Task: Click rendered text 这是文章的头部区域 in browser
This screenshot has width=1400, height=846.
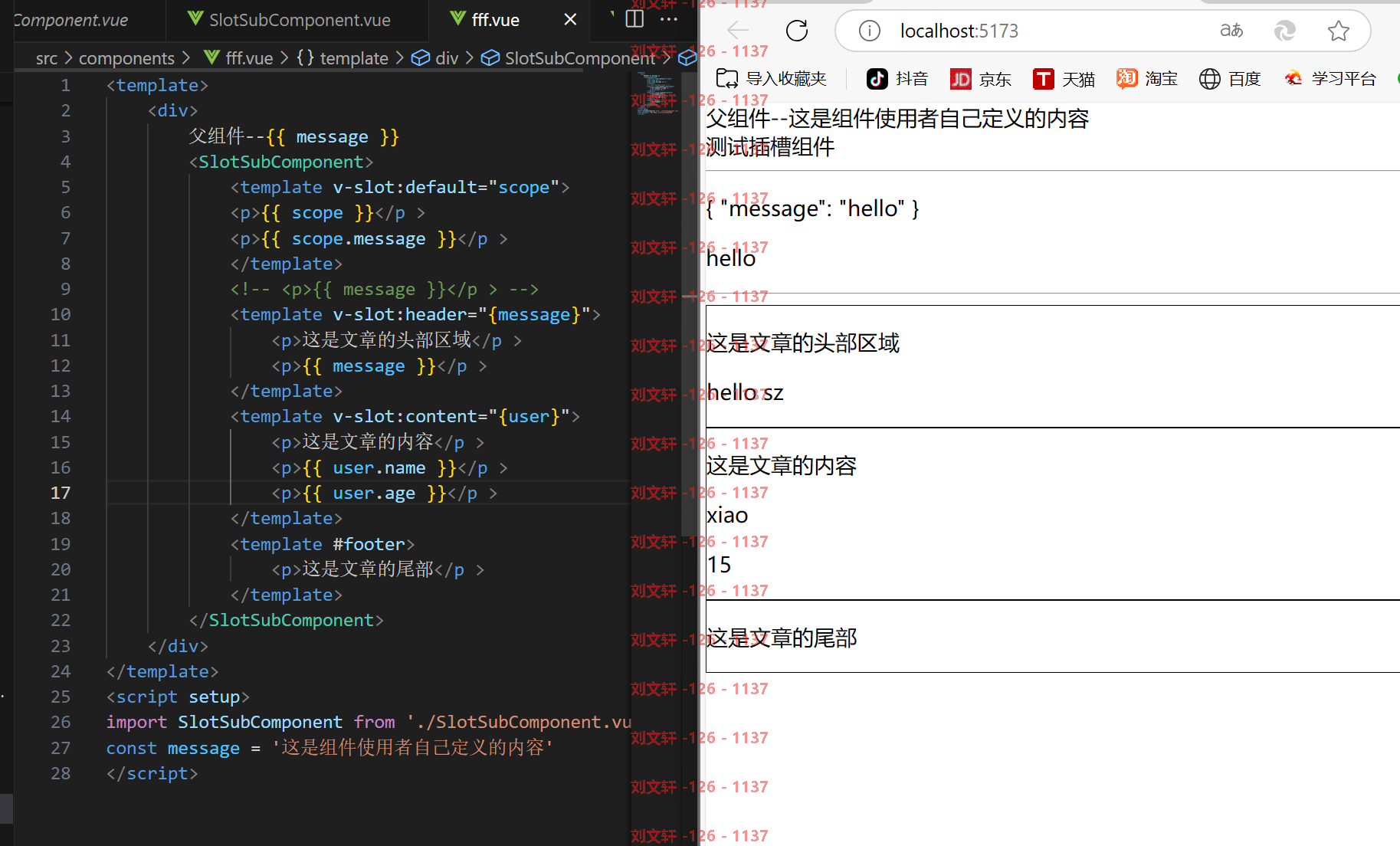Action: (803, 343)
